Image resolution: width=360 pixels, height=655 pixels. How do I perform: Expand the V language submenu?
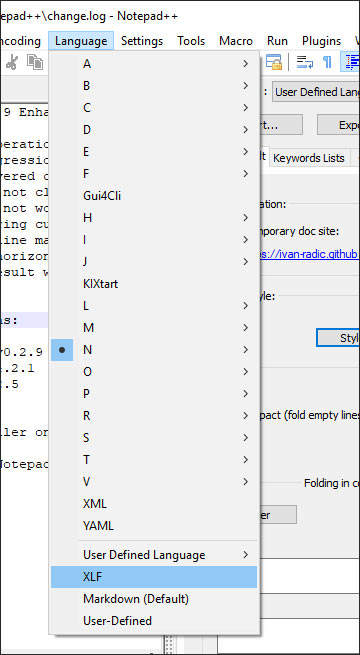coord(154,482)
